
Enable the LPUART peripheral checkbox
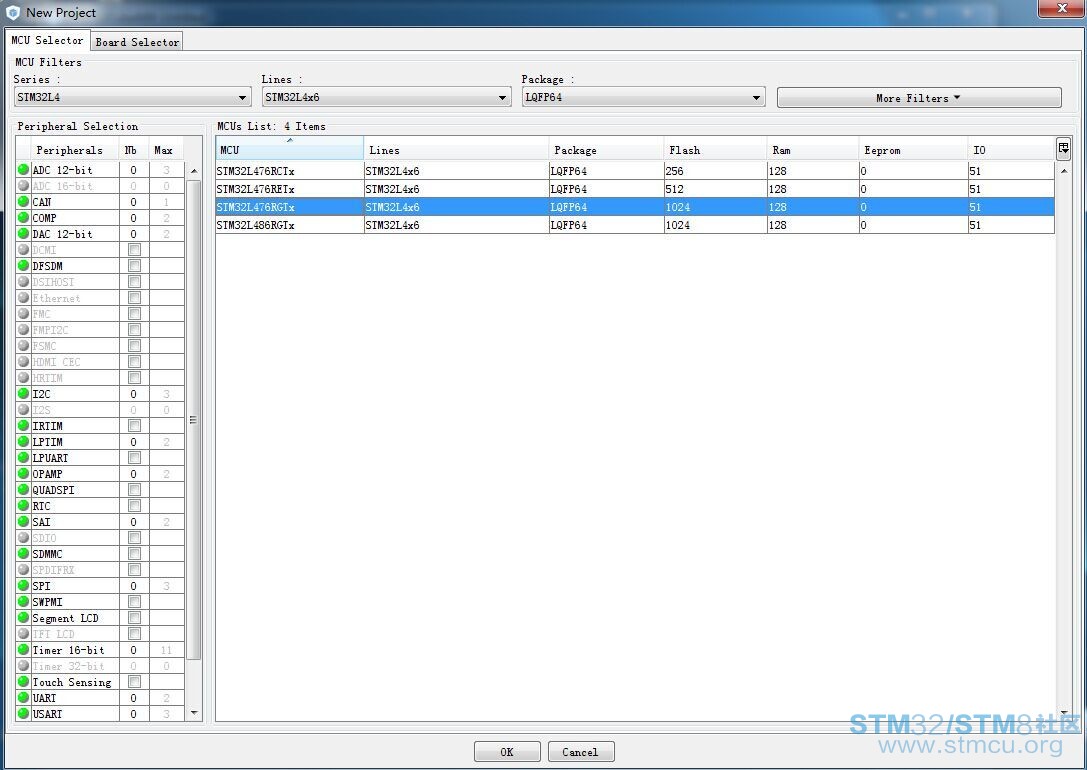[134, 457]
